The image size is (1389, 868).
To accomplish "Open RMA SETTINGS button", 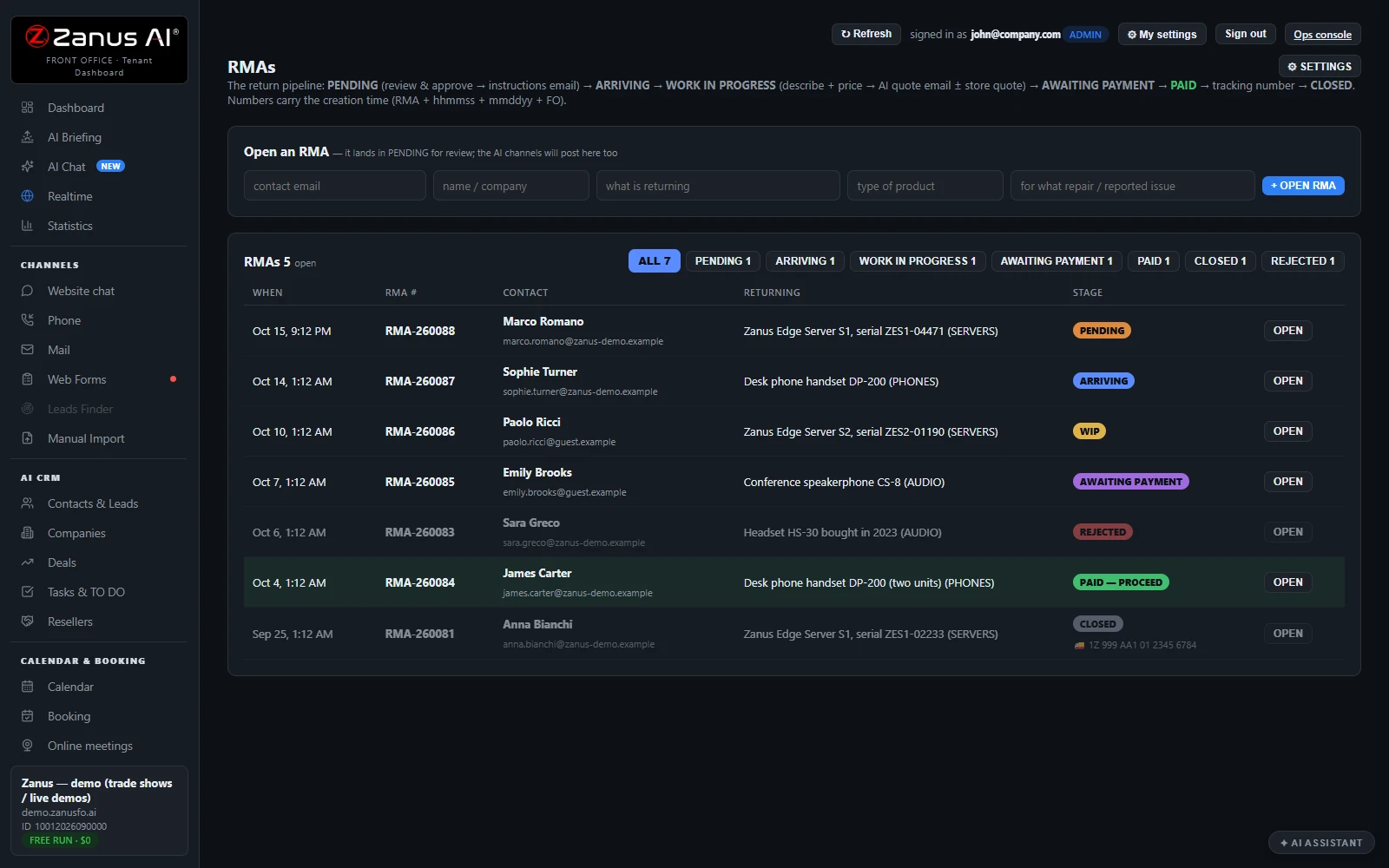I will 1320,67.
